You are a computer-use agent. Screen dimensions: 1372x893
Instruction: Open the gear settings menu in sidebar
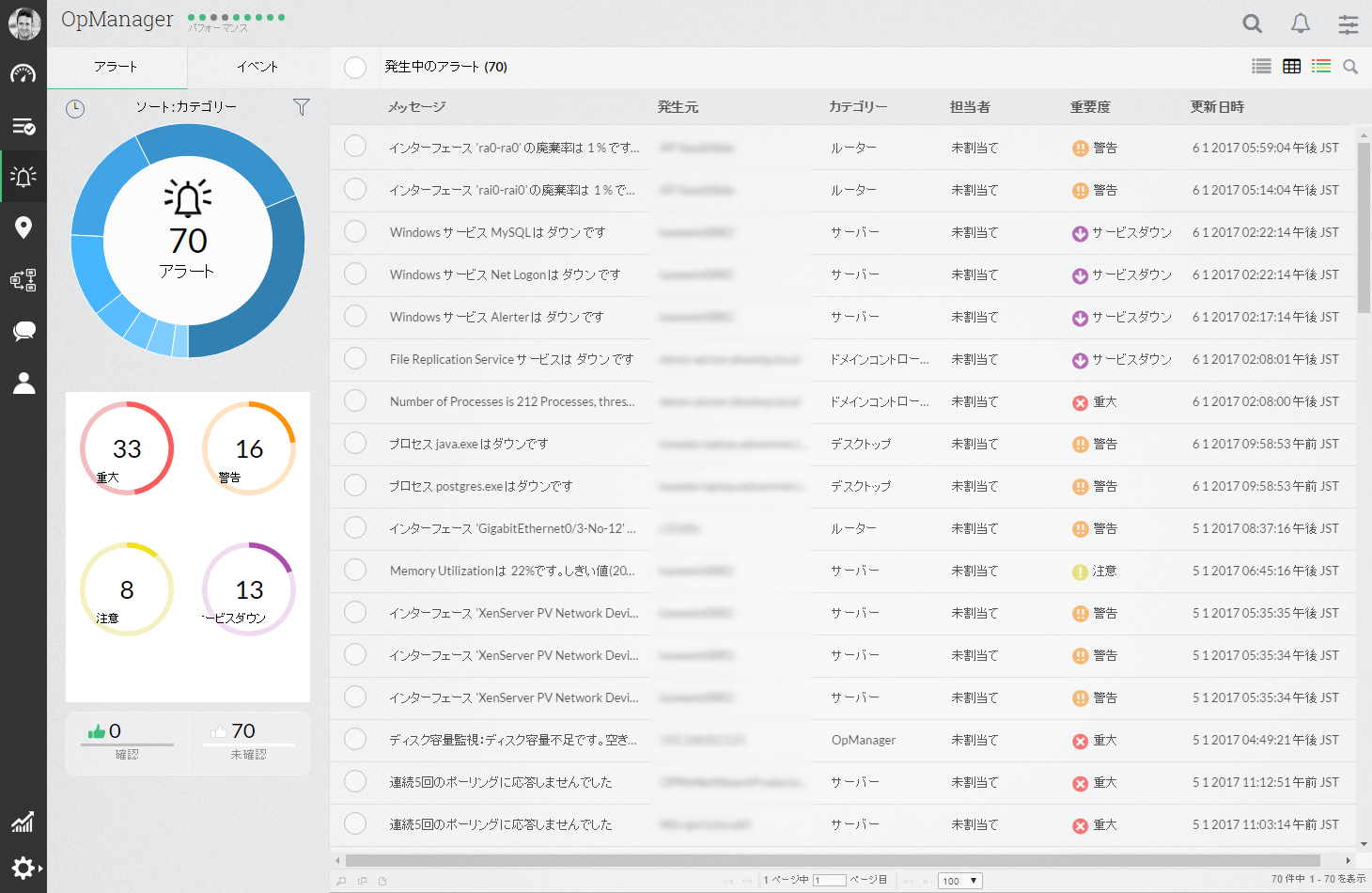tap(23, 868)
